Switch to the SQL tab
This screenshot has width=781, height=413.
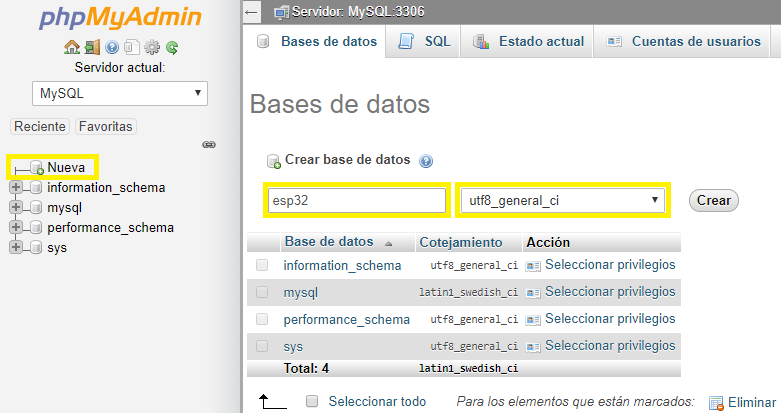[423, 41]
